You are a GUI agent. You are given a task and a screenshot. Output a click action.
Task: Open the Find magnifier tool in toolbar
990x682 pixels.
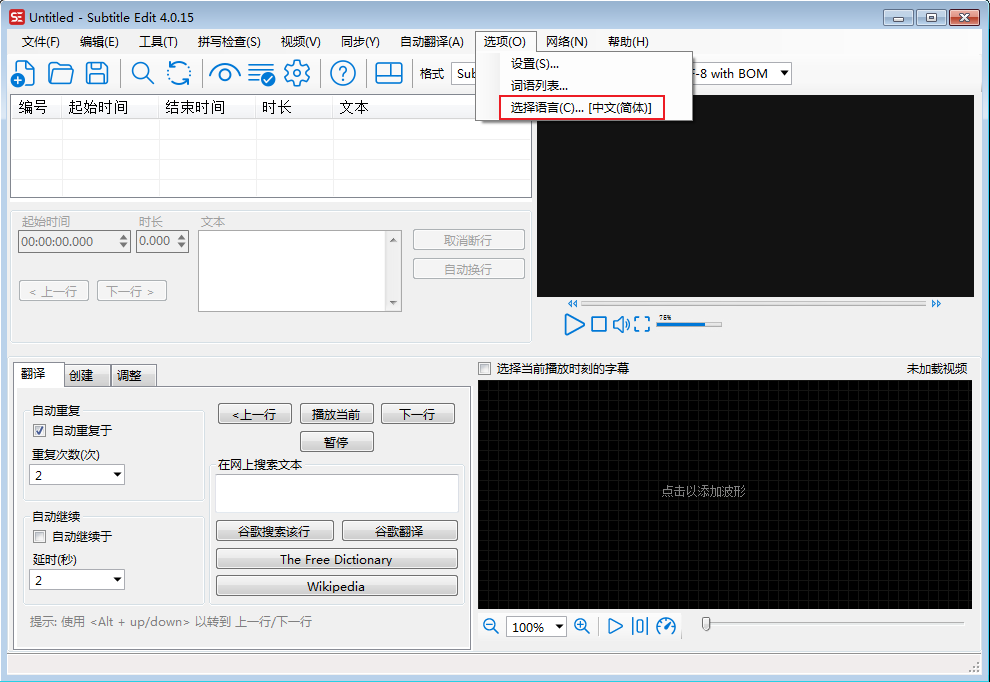[x=143, y=73]
